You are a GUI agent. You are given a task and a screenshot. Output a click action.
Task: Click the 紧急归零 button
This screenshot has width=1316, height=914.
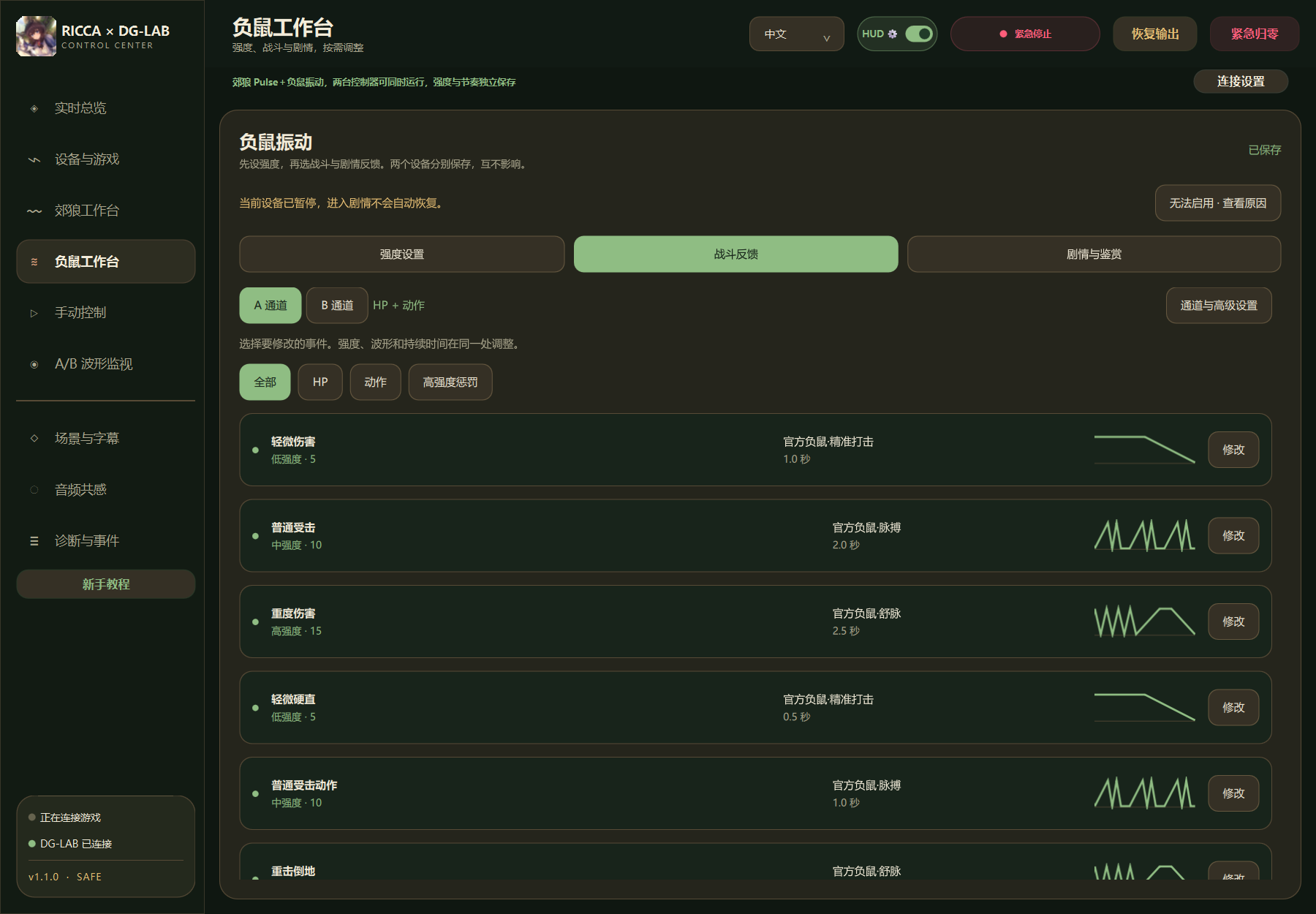point(1255,34)
